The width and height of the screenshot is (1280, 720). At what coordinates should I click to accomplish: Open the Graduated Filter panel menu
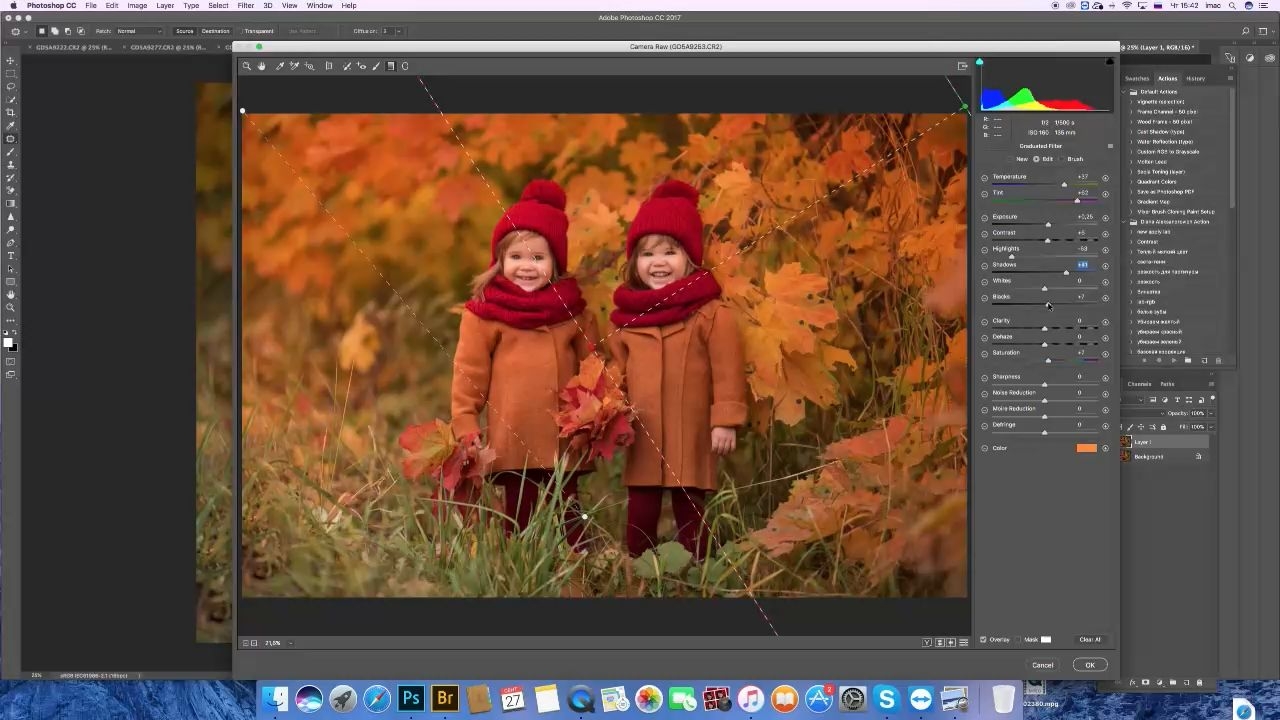coord(1109,146)
